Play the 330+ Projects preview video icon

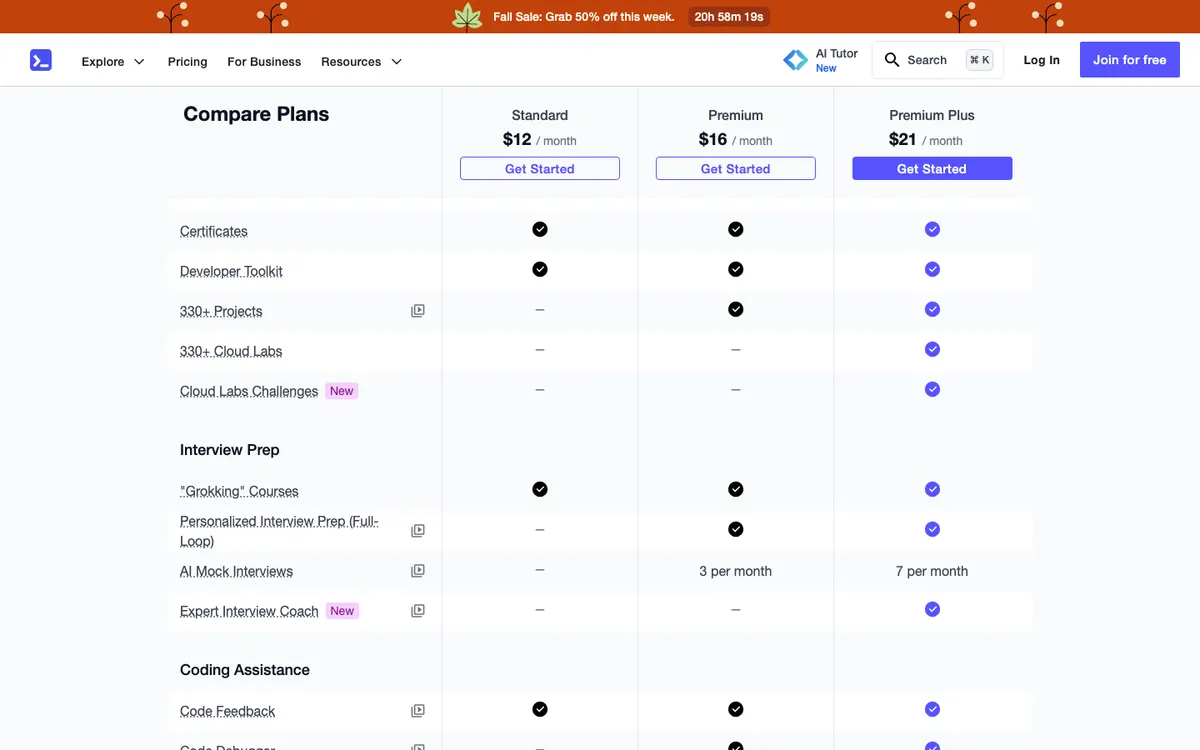pos(418,311)
